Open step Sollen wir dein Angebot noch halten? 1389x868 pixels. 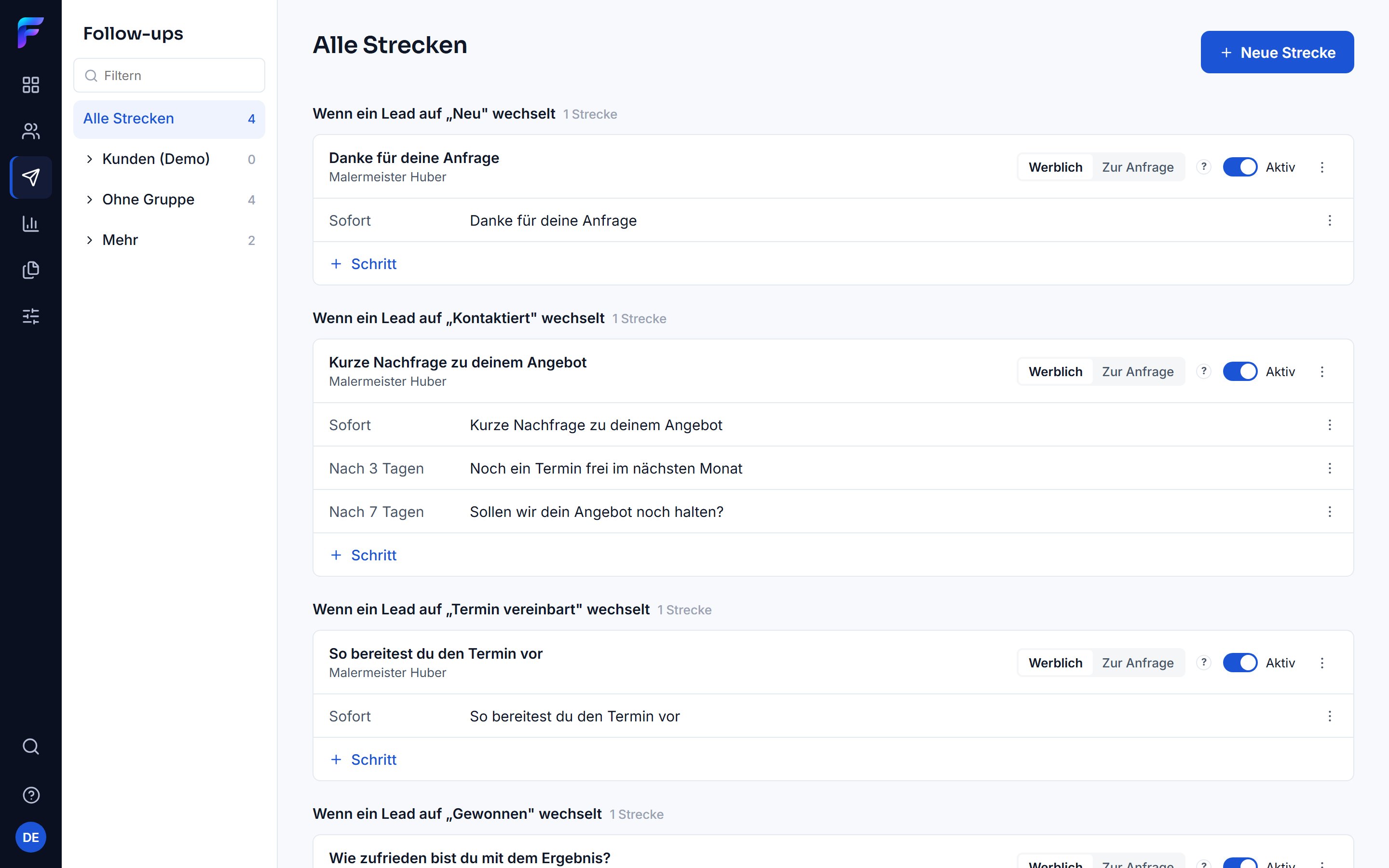(x=596, y=512)
